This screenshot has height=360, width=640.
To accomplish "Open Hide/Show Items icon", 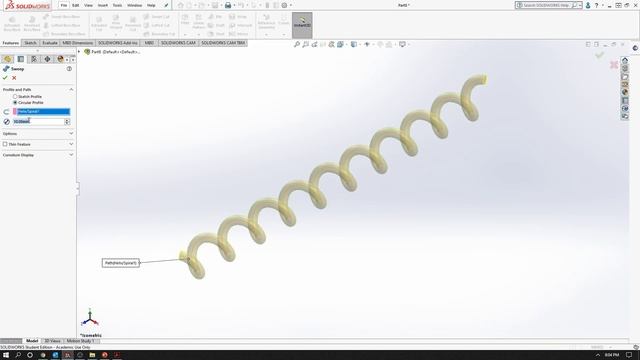I will point(367,44).
